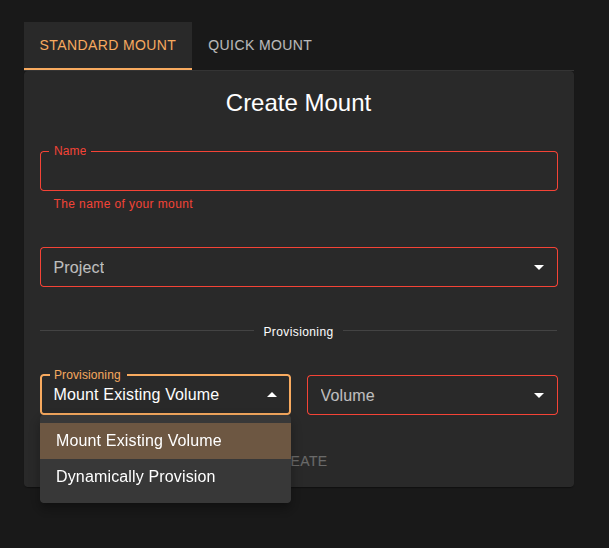Click into the Name input field
This screenshot has height=548, width=609.
tap(298, 172)
